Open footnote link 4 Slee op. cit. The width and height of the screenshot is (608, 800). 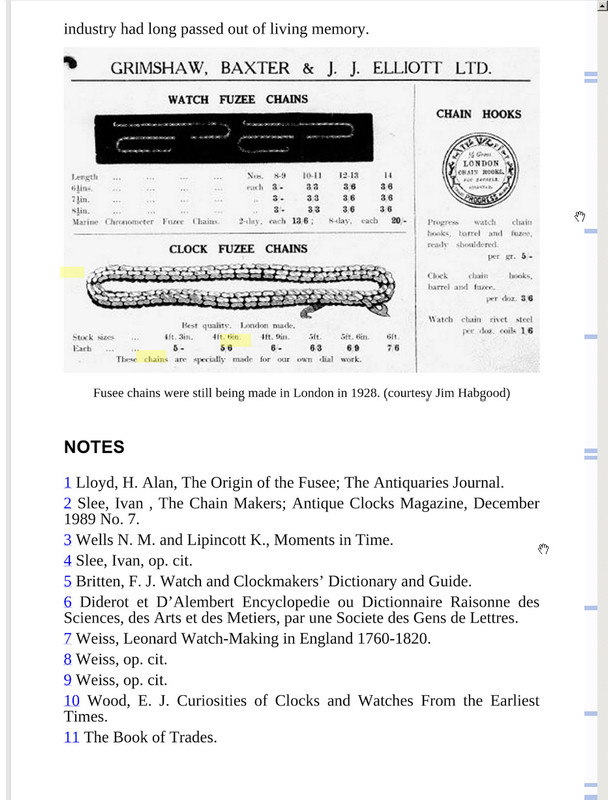(67, 561)
